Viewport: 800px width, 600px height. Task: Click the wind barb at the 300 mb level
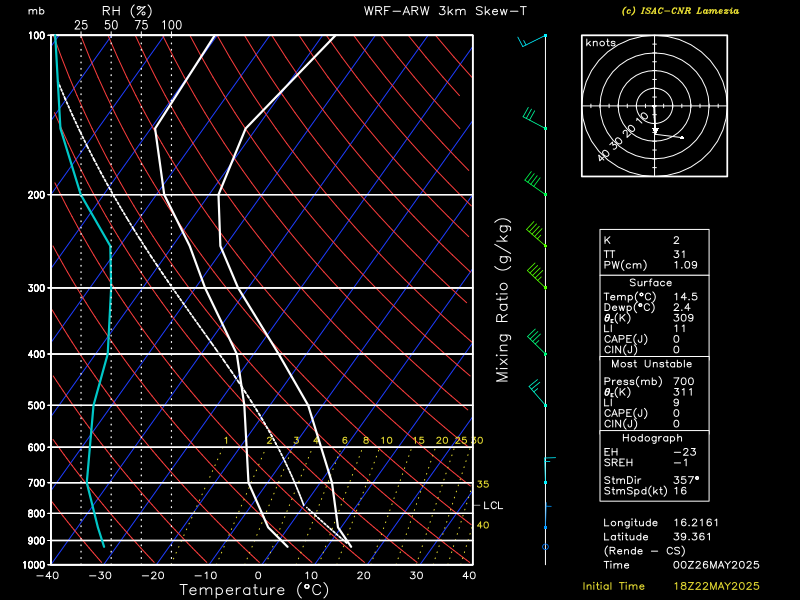[537, 276]
